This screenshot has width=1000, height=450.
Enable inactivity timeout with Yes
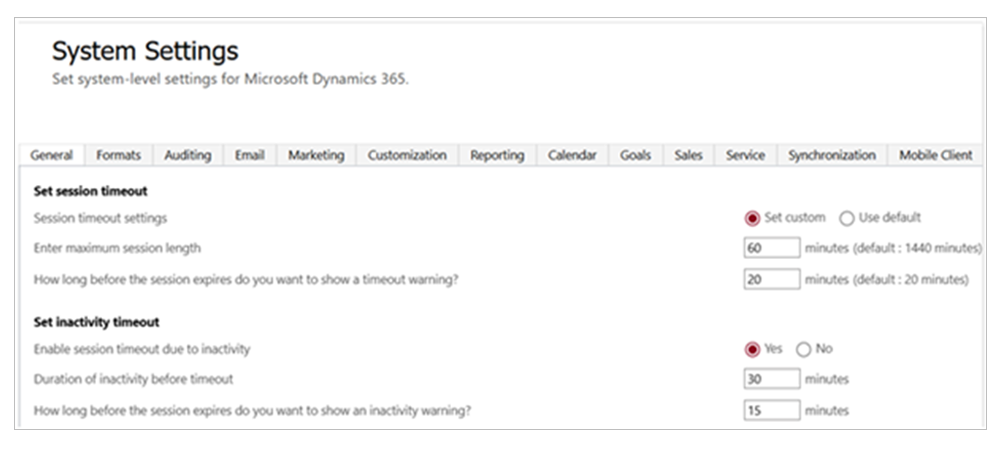click(x=753, y=349)
